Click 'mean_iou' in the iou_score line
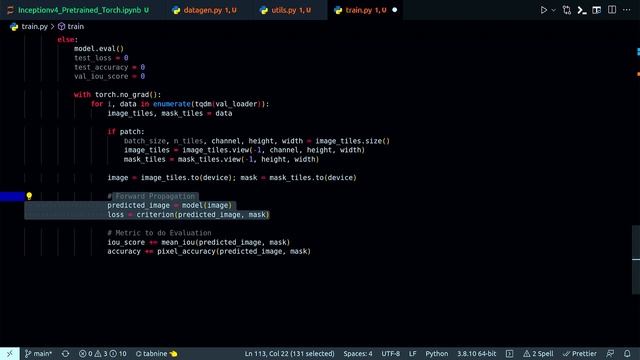Viewport: 640px width, 360px height. (x=178, y=242)
